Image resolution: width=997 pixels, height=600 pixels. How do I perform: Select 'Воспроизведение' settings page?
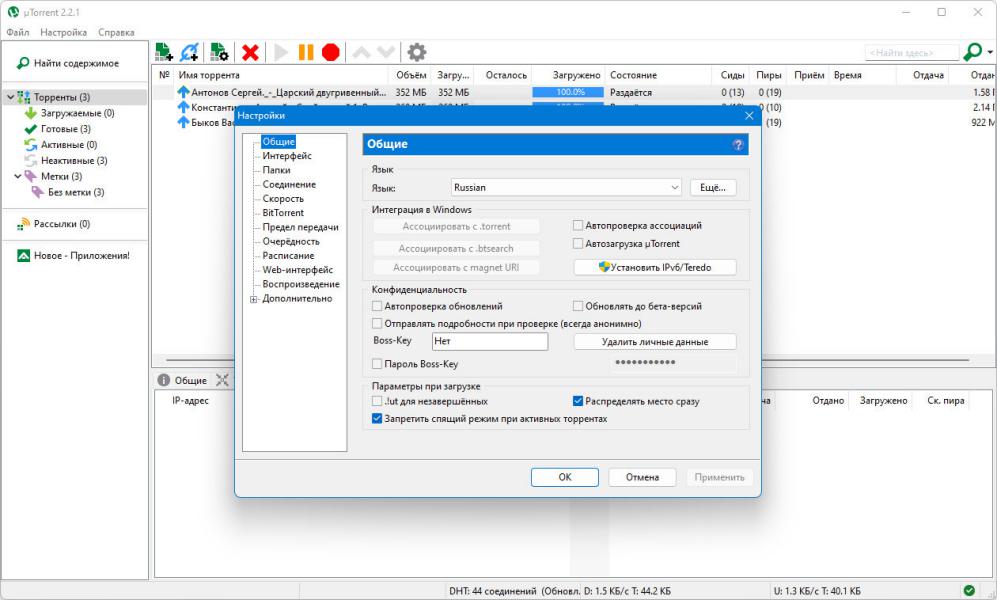point(301,284)
